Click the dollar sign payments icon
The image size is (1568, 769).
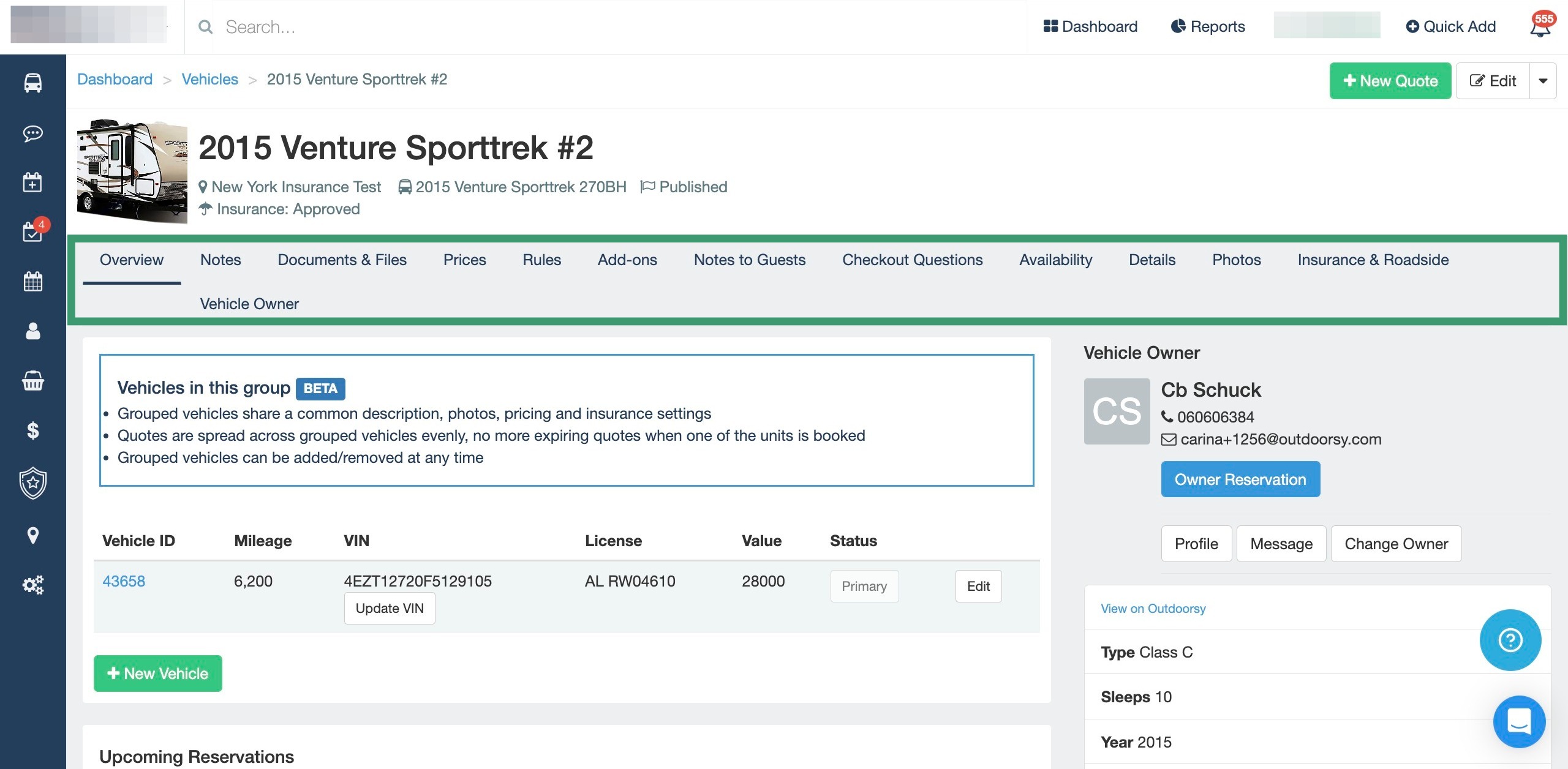pos(33,430)
